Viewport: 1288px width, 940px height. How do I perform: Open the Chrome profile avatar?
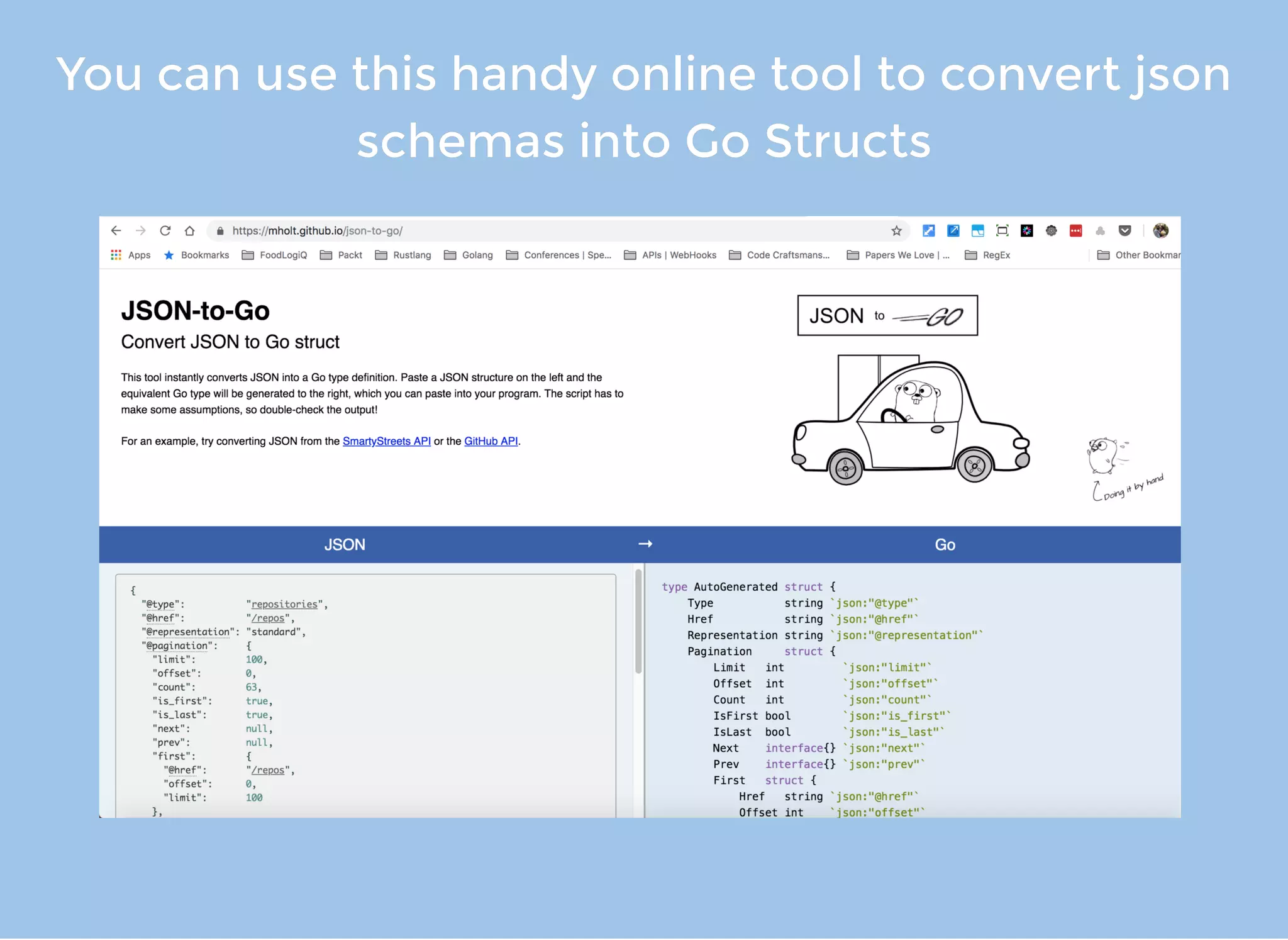pyautogui.click(x=1161, y=231)
